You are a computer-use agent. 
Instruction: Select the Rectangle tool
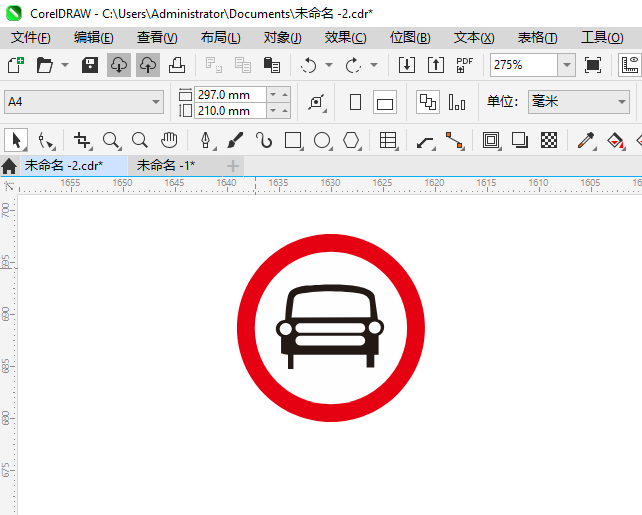click(x=293, y=140)
